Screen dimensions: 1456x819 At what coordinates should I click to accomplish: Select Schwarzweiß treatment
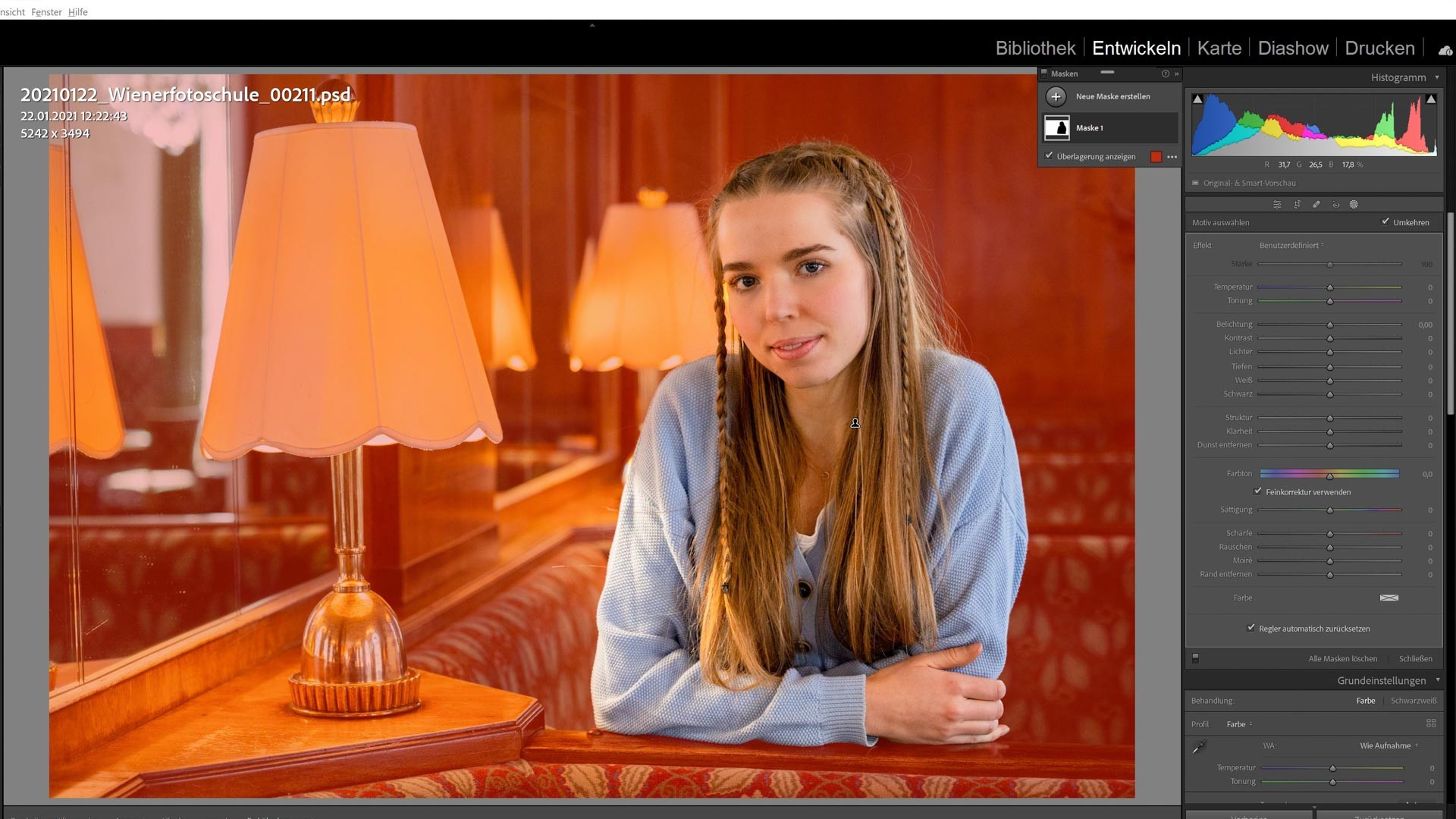[1414, 701]
